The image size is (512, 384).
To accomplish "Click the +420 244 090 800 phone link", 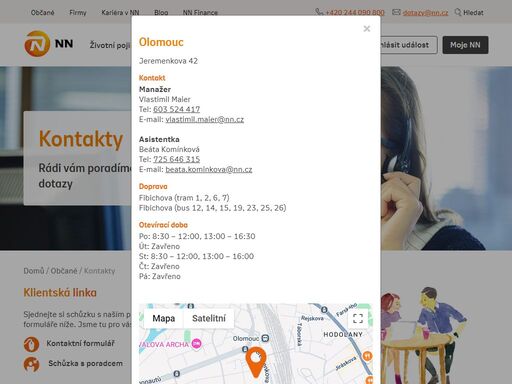I will click(x=355, y=13).
